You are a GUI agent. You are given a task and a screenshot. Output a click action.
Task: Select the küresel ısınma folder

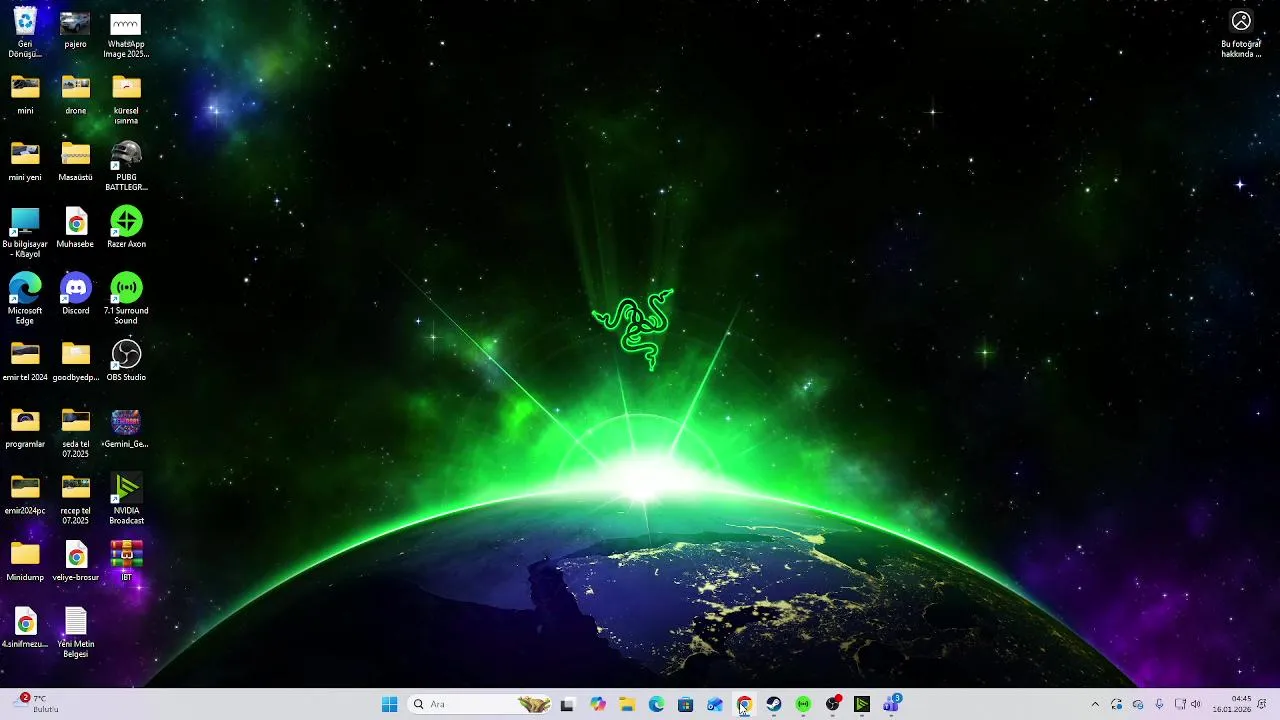tap(126, 100)
